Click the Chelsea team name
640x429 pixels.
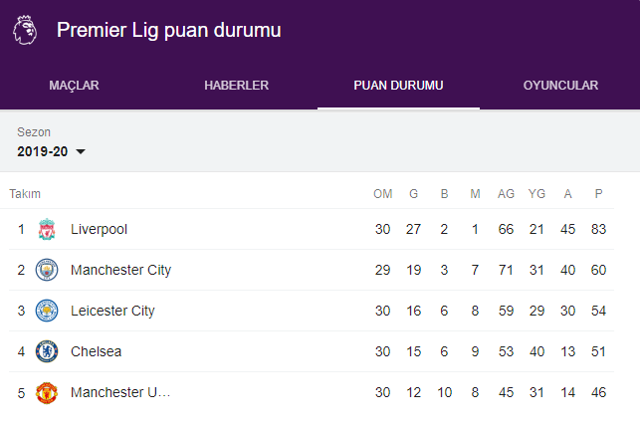coord(96,352)
